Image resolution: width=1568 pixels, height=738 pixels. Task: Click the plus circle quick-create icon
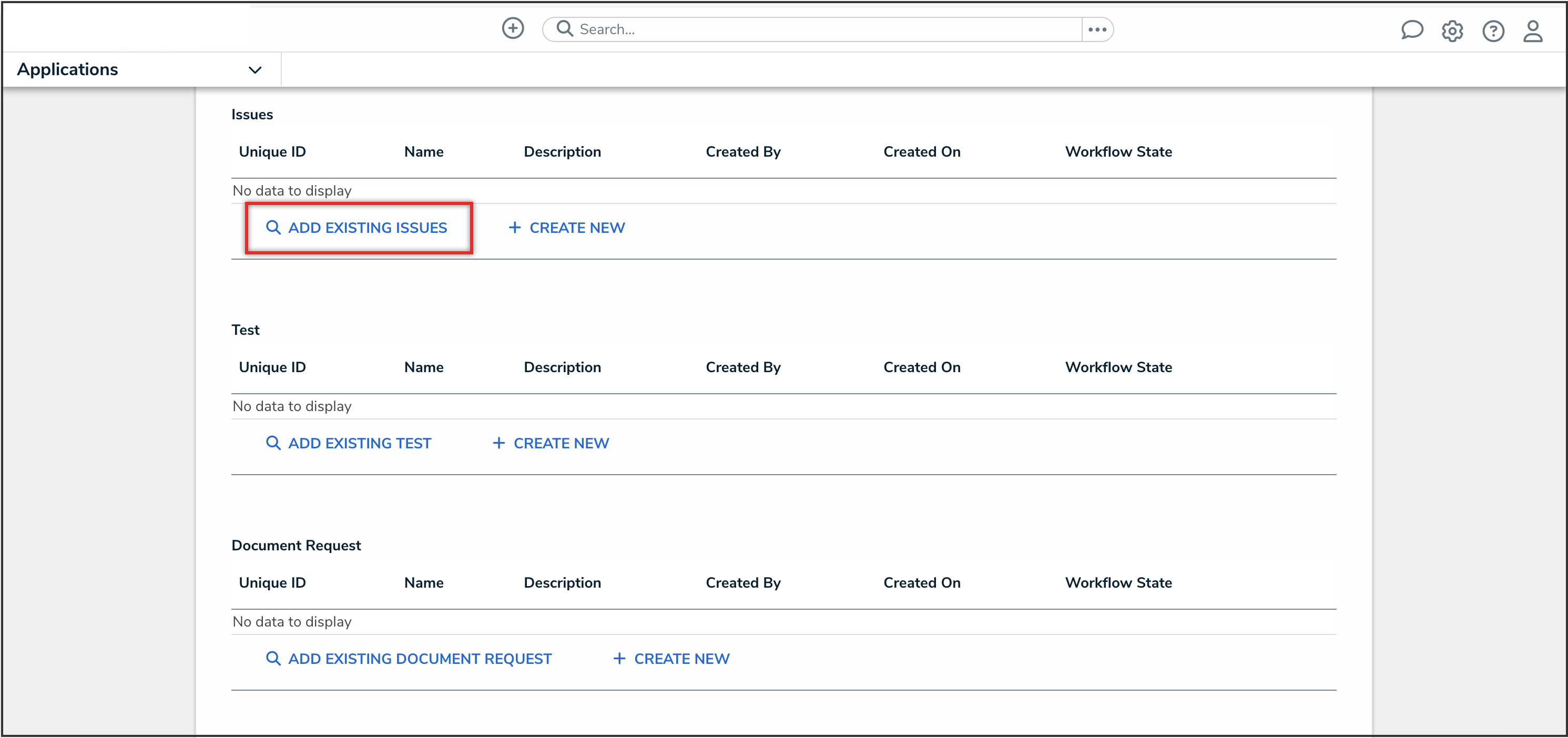[513, 28]
